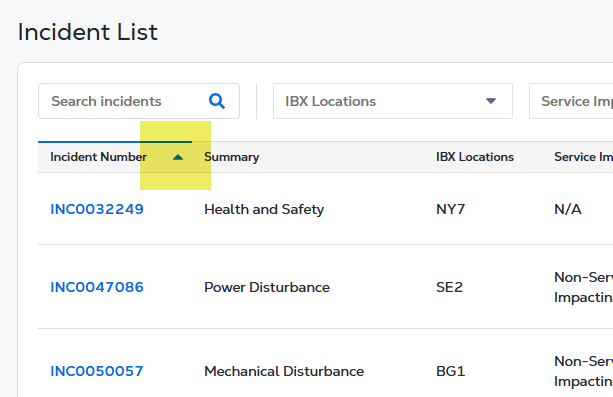The image size is (613, 397).
Task: Sort by IBX Locations column header
Action: (x=475, y=157)
